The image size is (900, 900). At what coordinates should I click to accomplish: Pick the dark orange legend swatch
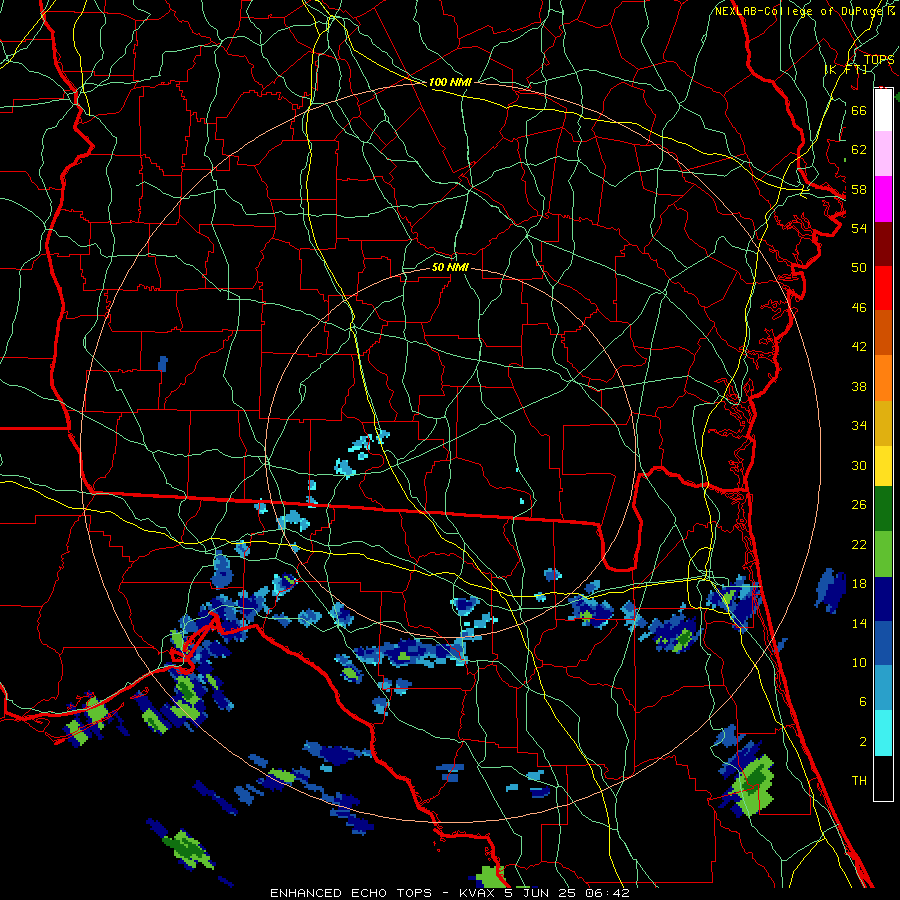pyautogui.click(x=883, y=332)
